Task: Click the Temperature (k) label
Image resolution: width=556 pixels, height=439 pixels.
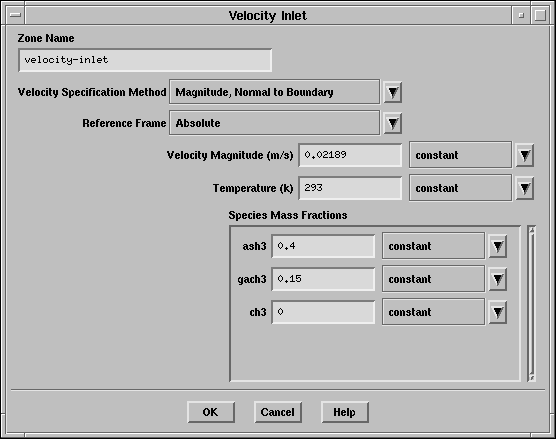Action: (253, 188)
